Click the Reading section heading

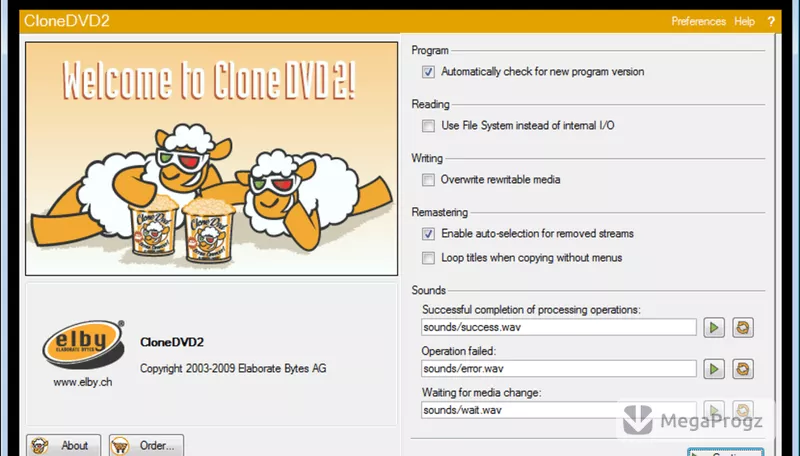[431, 104]
